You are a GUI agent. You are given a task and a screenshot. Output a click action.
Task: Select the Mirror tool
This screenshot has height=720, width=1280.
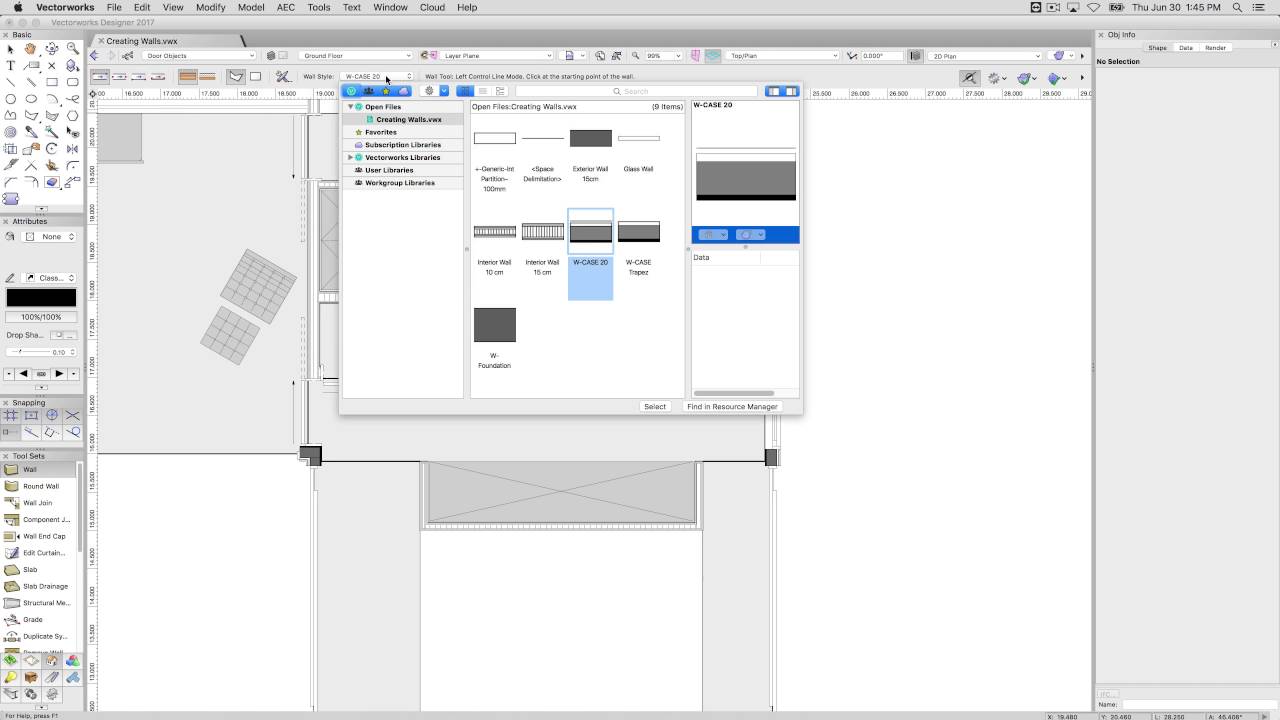pyautogui.click(x=73, y=149)
